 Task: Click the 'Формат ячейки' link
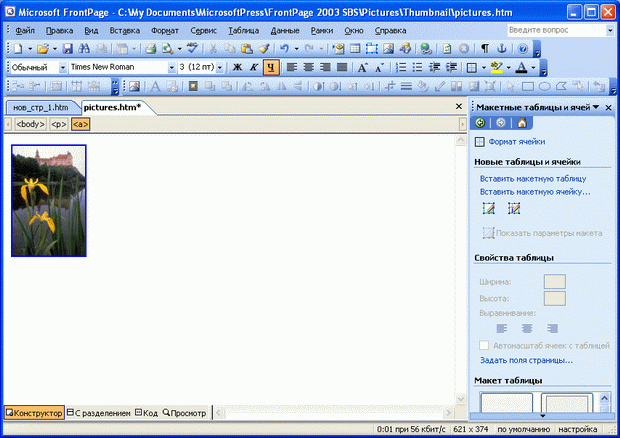tap(516, 142)
